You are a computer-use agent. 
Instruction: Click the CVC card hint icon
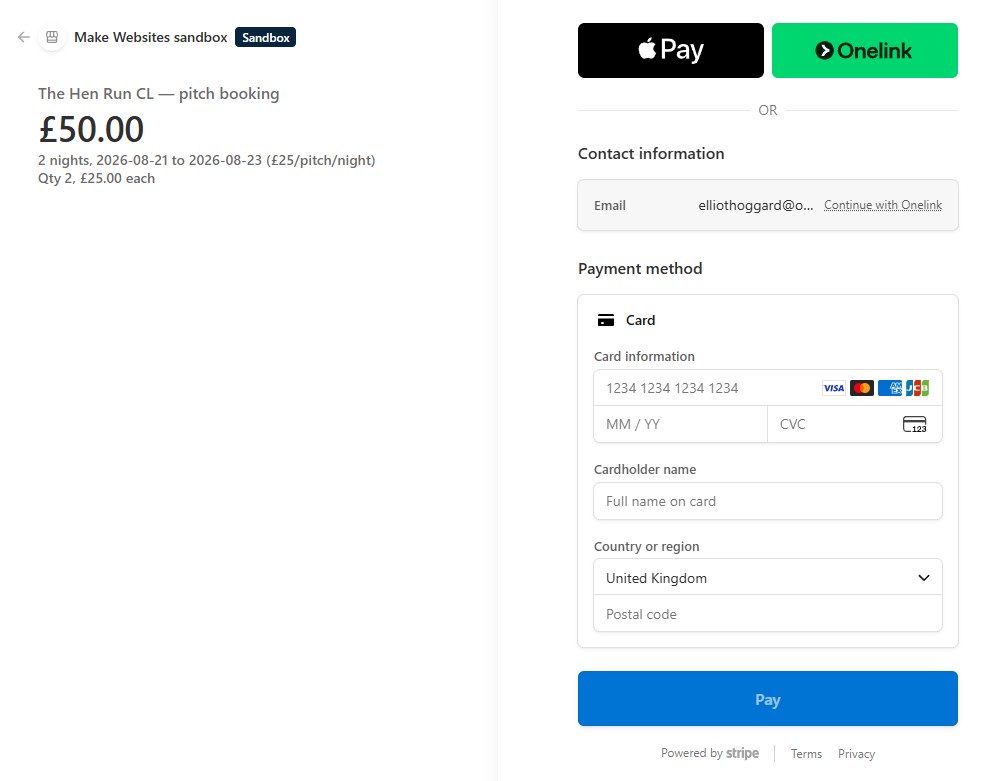tap(915, 424)
